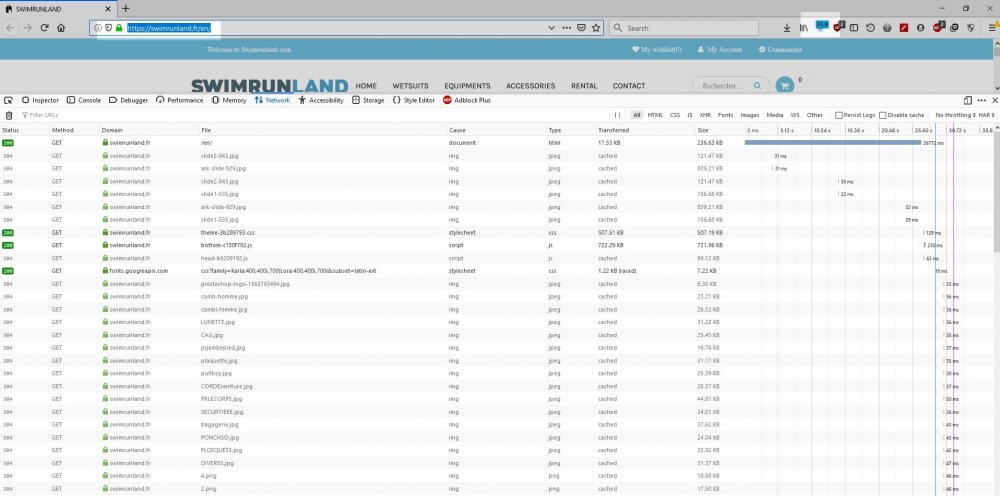Viewport: 1000px width, 496px height.
Task: Click the red pen extension icon
Action: tap(904, 28)
